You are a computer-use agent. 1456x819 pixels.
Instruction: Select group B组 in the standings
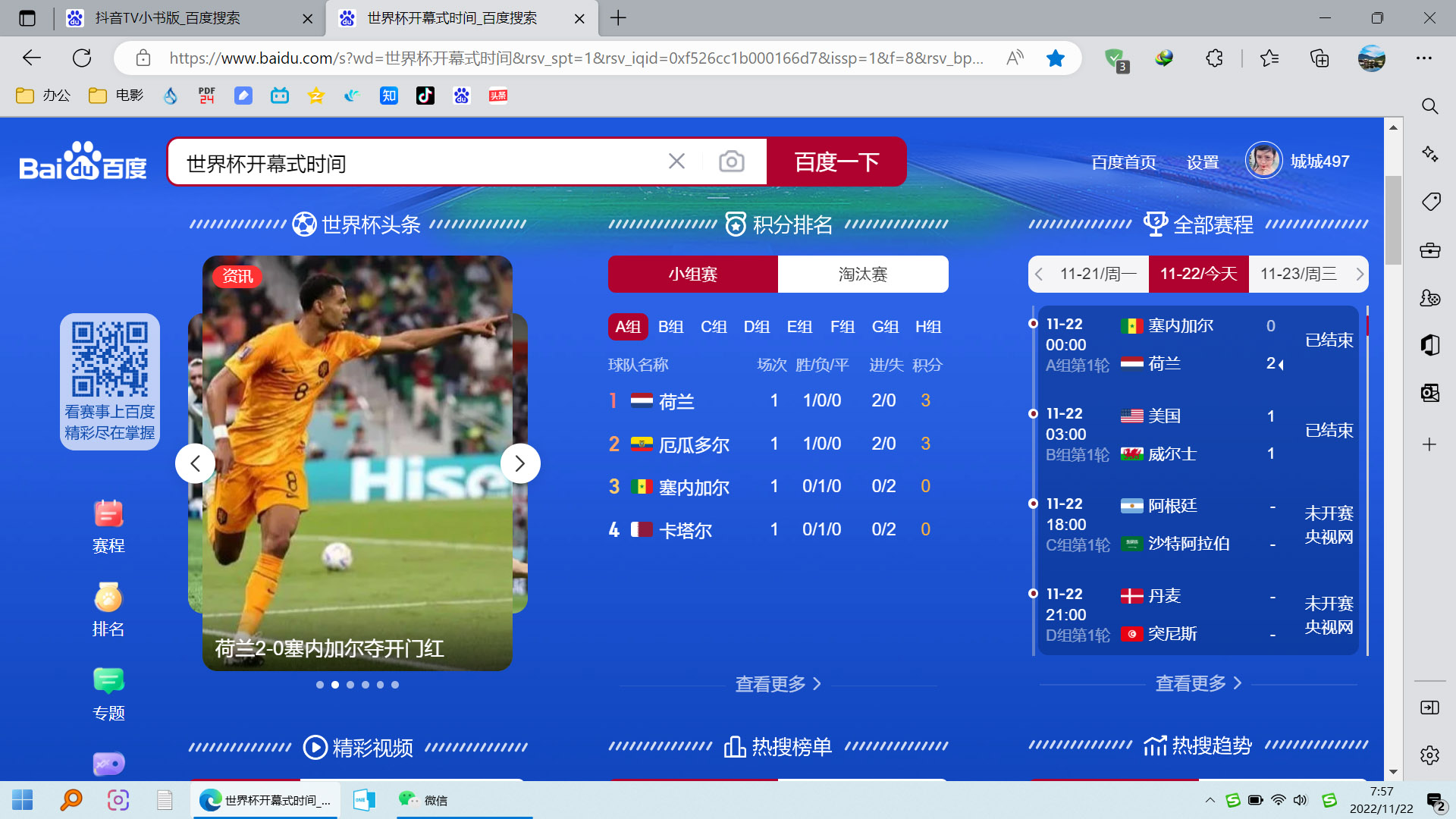670,327
